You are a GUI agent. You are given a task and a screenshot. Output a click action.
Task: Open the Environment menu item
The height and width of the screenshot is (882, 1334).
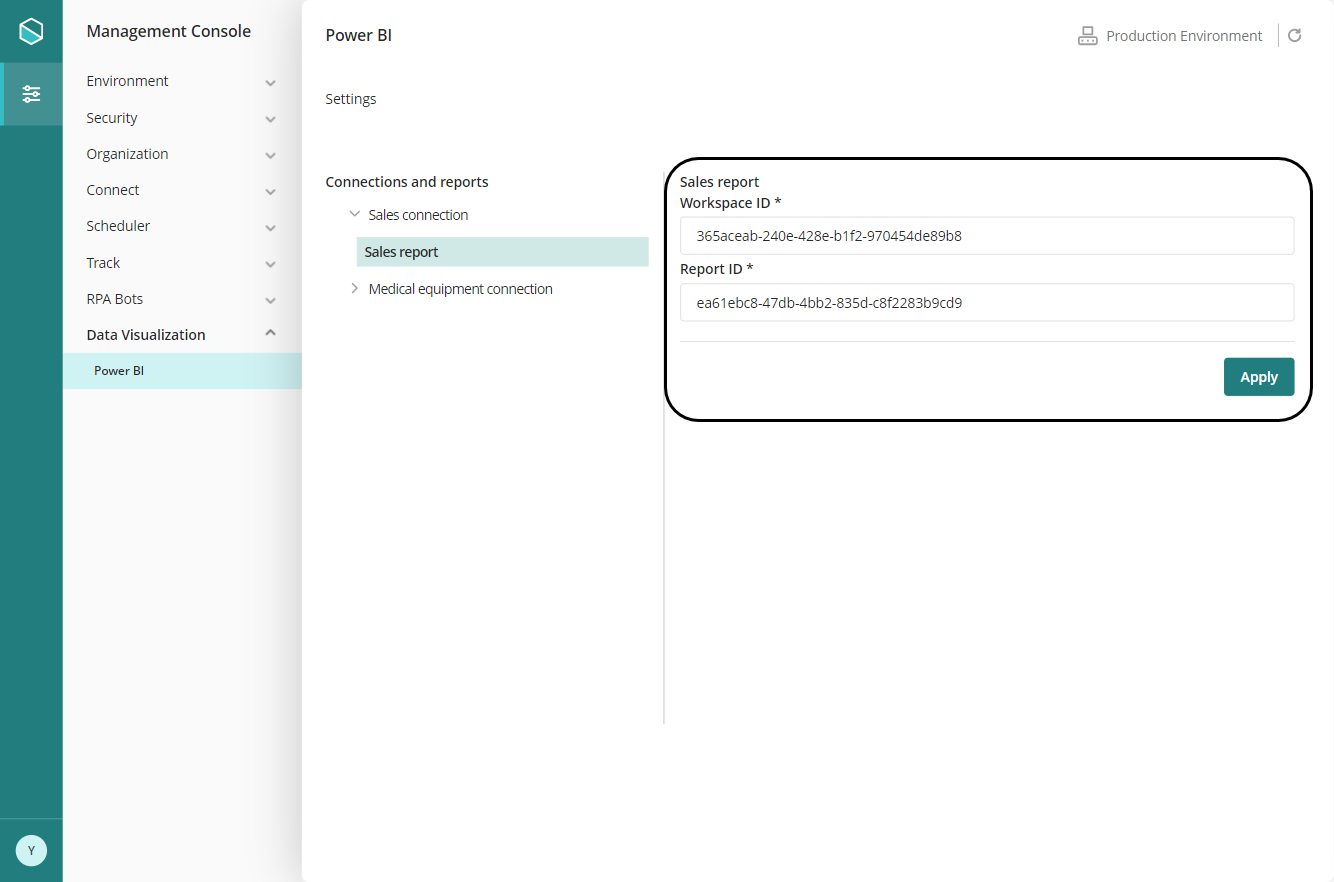pyautogui.click(x=127, y=81)
